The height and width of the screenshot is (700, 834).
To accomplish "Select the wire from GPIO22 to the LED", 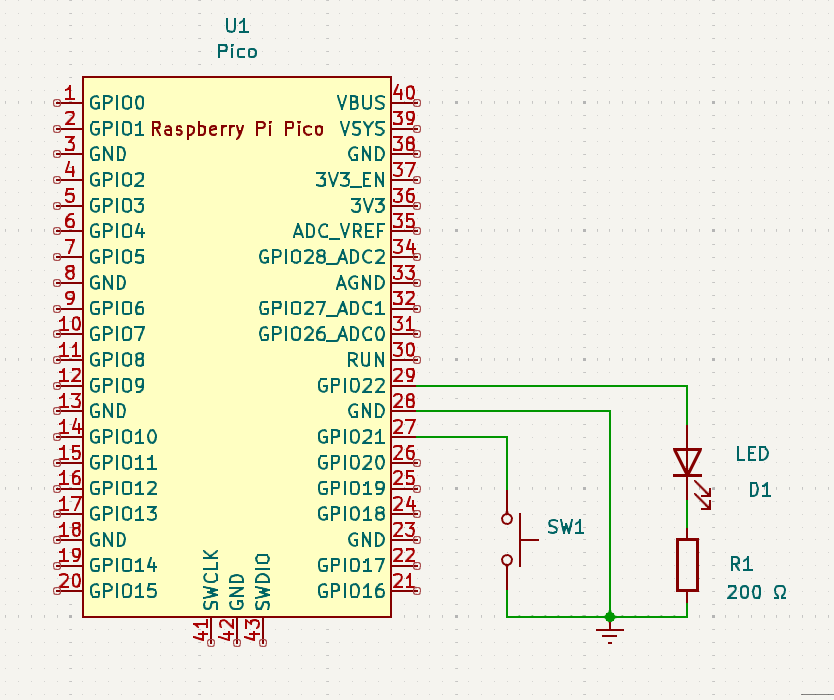I will pos(550,385).
